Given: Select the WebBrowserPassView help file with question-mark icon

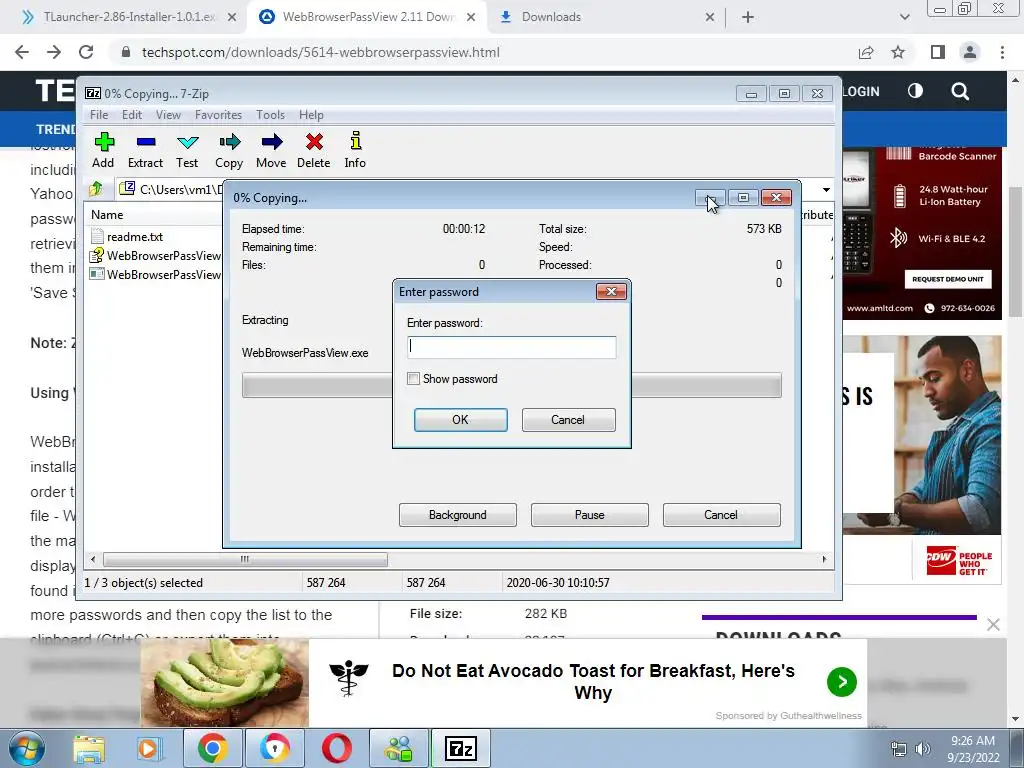Looking at the screenshot, I should (x=155, y=255).
